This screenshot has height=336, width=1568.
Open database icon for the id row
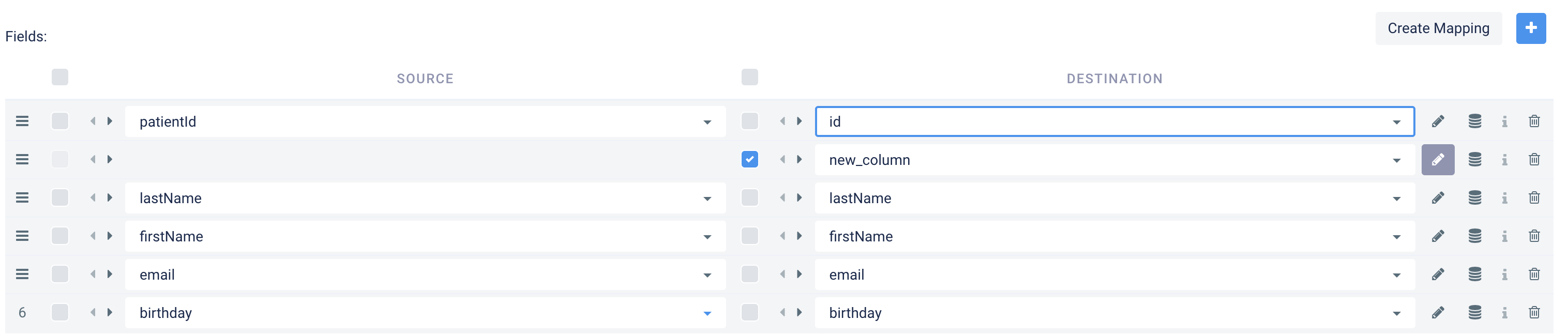(x=1474, y=122)
